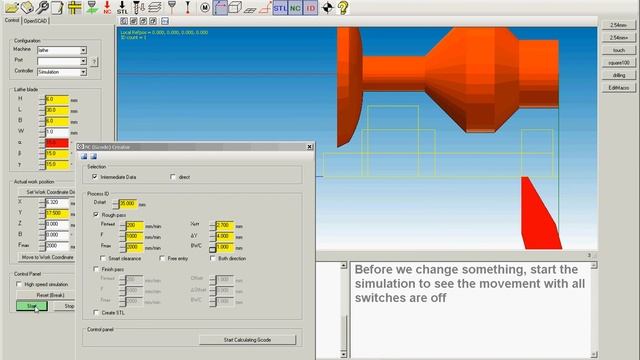The image size is (640, 360).
Task: Click the highlighted red path view icon
Action: [x=220, y=7]
